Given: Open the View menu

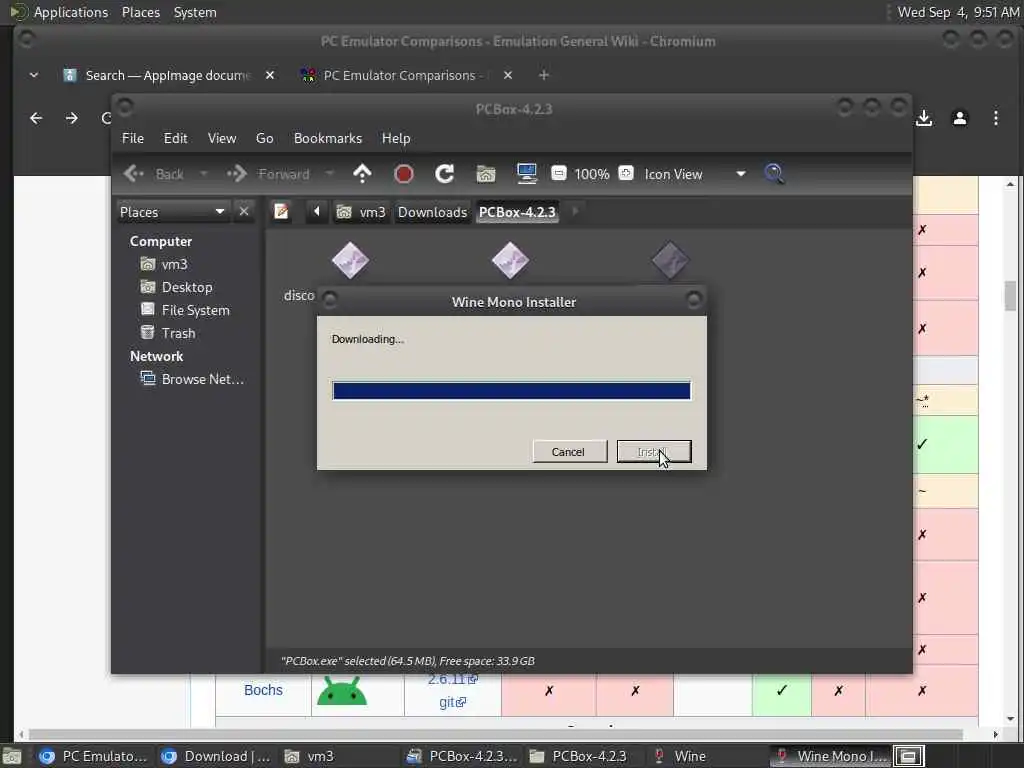Looking at the screenshot, I should pos(222,138).
